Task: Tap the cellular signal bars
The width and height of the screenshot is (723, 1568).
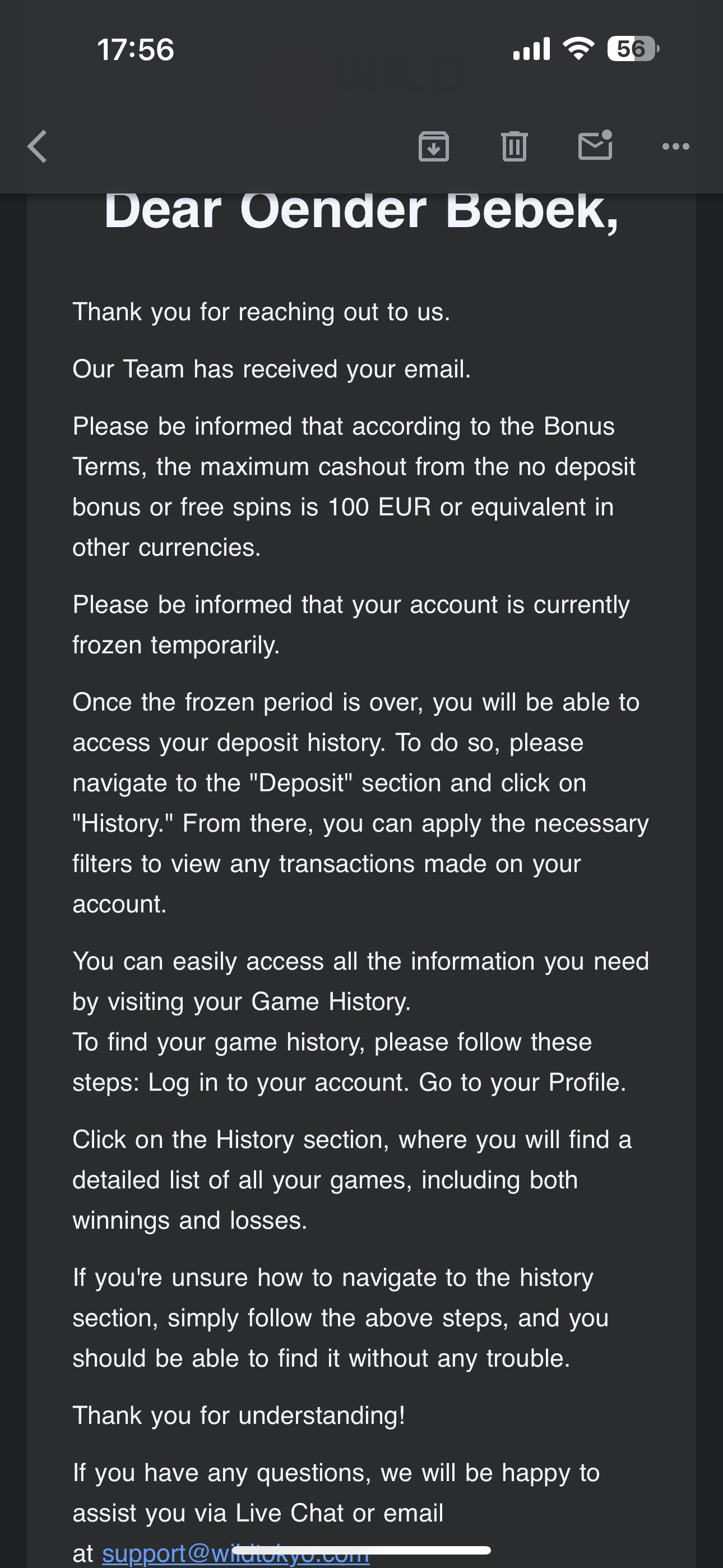Action: click(531, 49)
